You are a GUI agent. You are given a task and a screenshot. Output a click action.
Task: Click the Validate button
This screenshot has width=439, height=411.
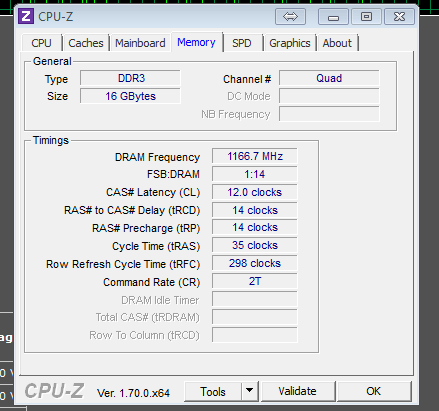click(298, 391)
